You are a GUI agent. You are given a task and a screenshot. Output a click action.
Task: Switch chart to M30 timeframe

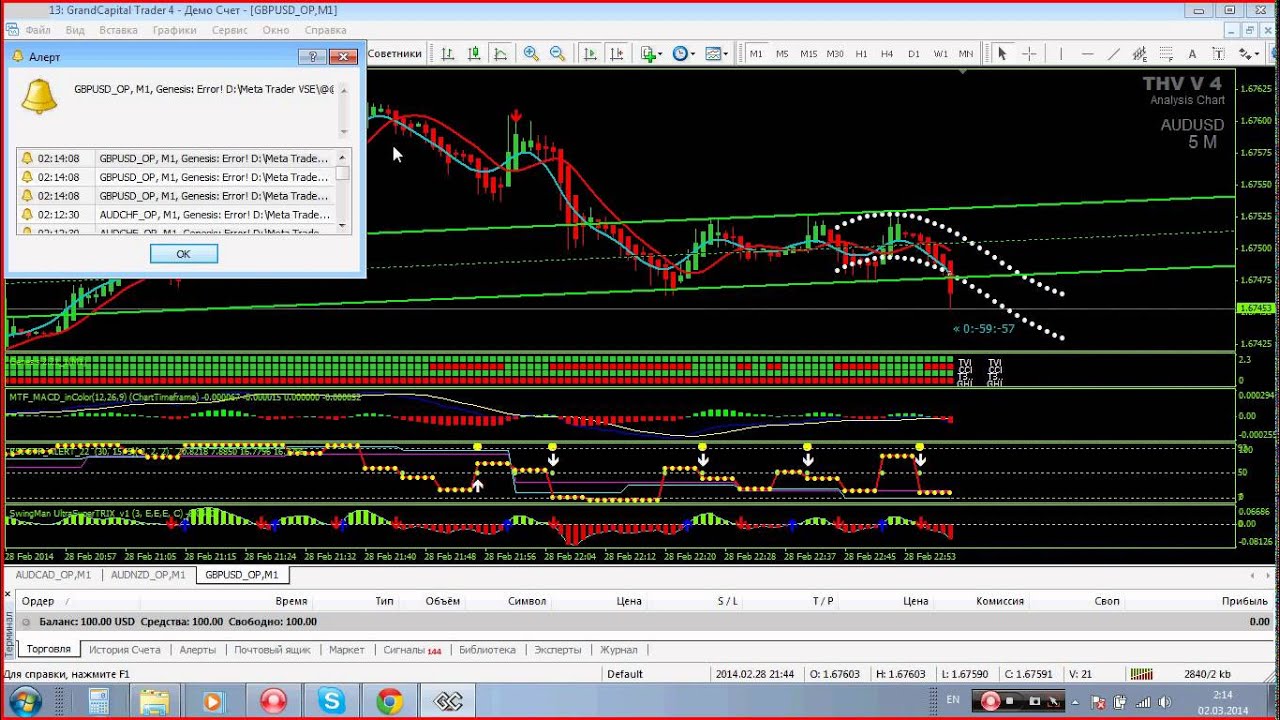(835, 54)
